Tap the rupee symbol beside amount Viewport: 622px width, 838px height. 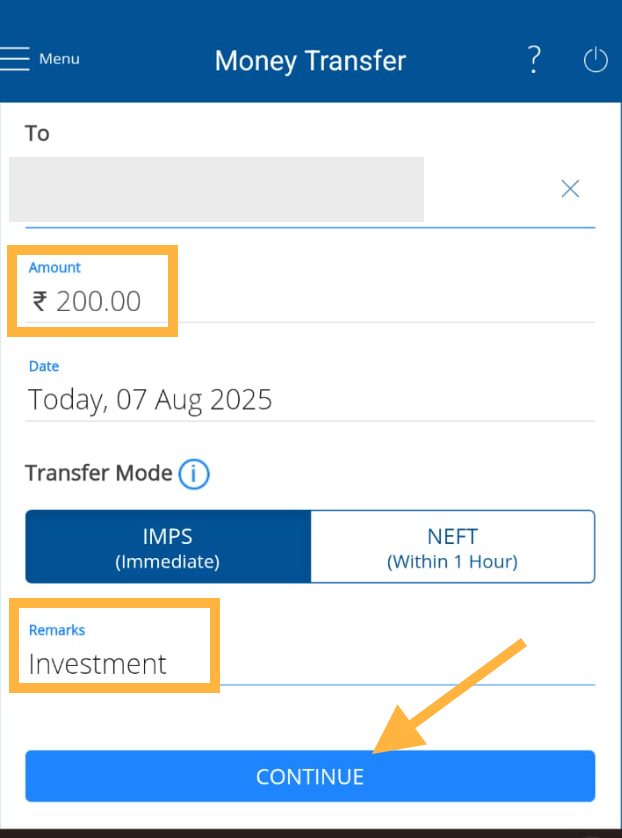(40, 301)
